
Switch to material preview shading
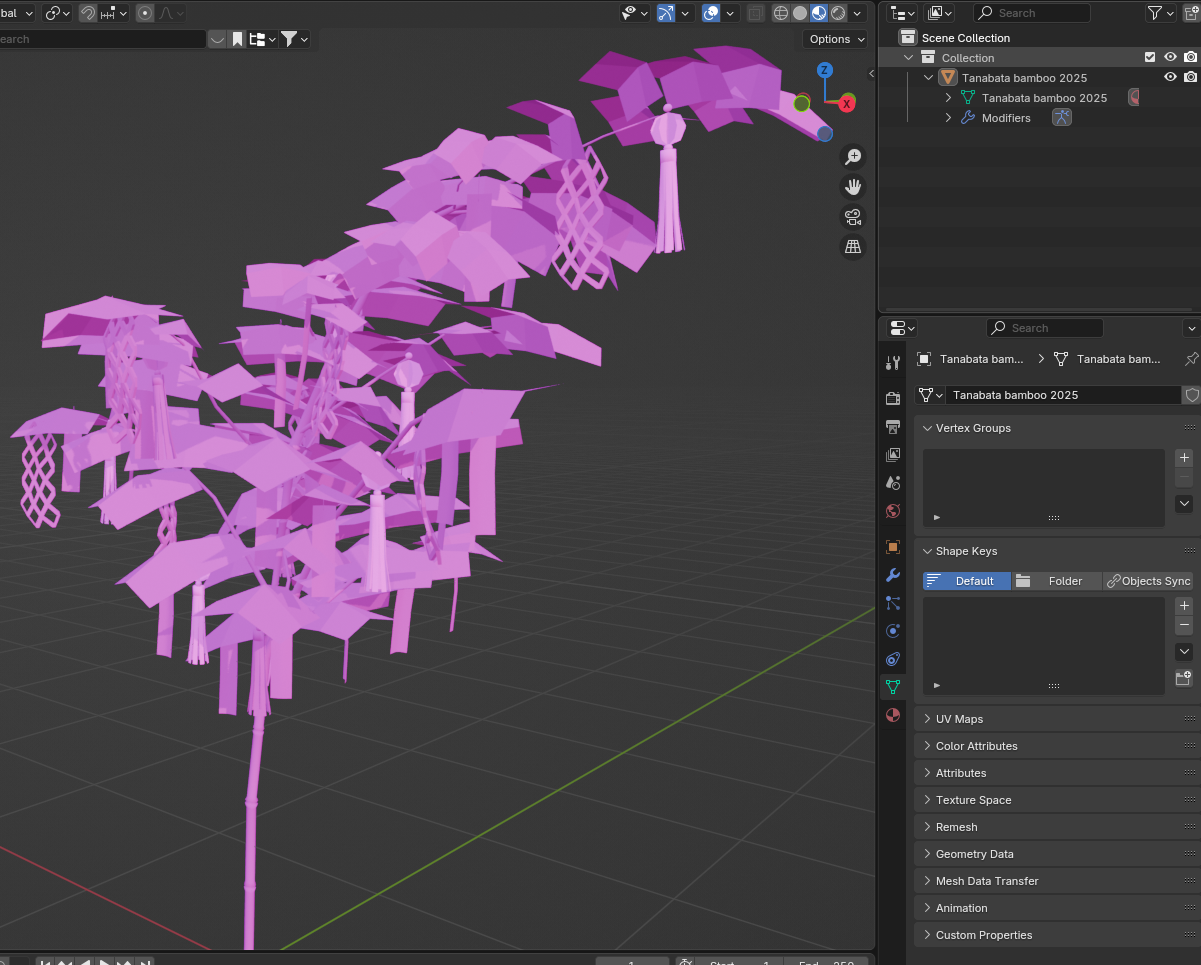[819, 13]
